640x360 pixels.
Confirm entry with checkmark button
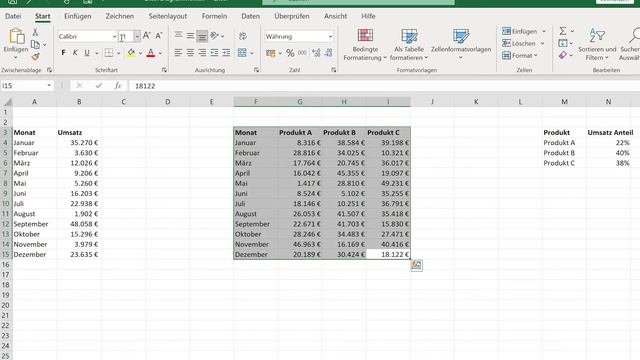click(x=98, y=86)
